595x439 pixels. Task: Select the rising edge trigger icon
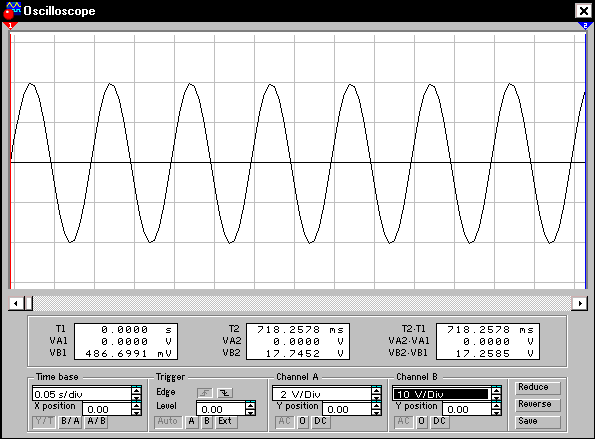(x=205, y=393)
